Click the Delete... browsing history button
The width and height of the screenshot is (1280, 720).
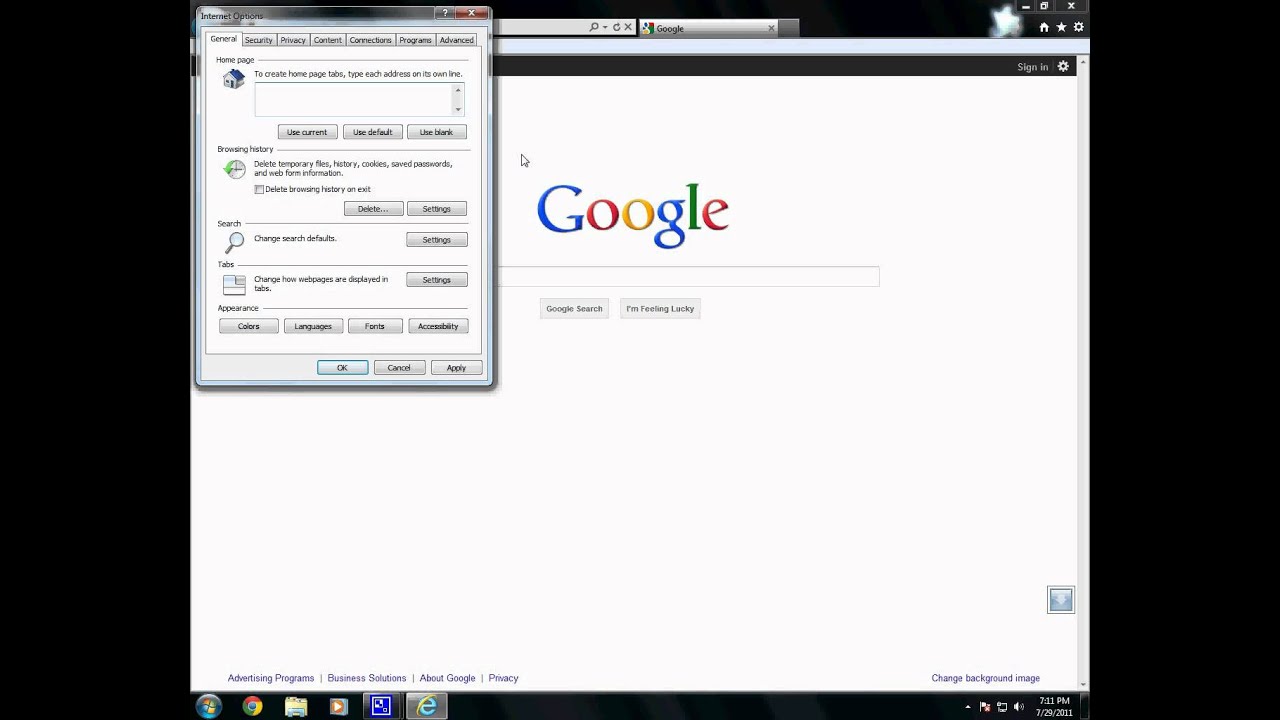(373, 209)
